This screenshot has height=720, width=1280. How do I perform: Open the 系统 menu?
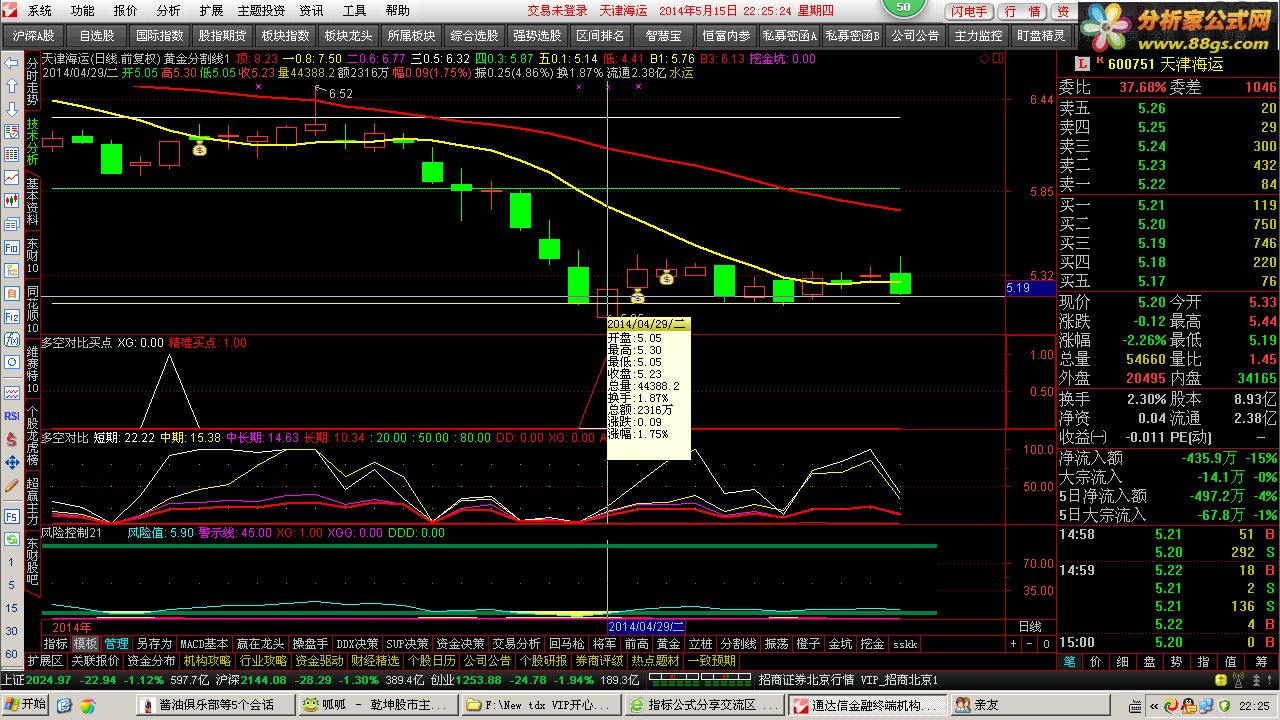[39, 11]
